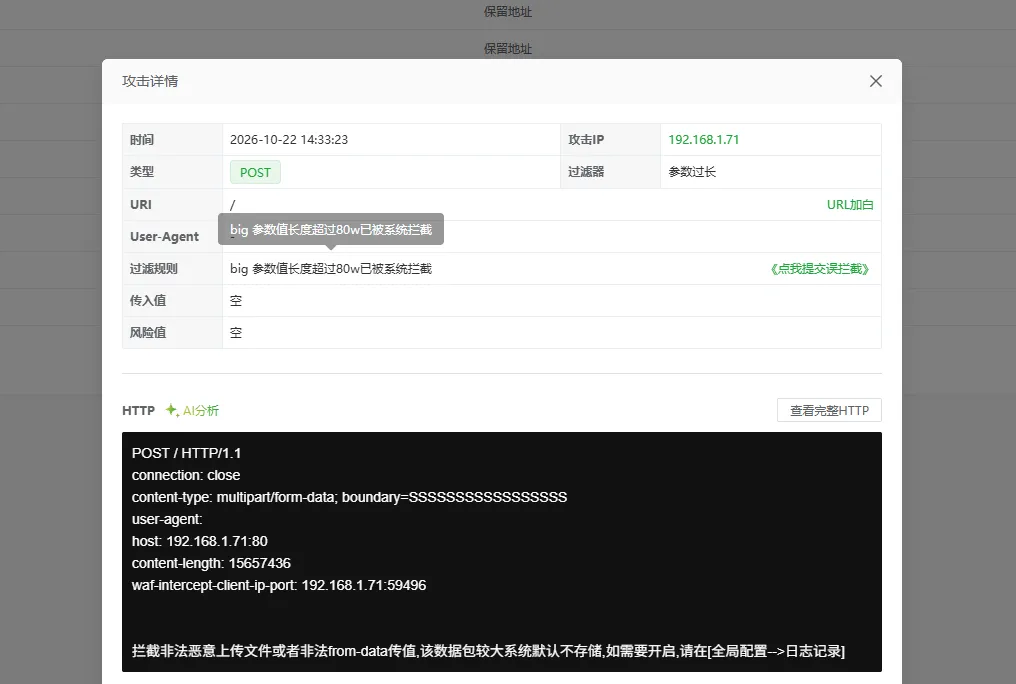Viewport: 1016px width, 684px height.
Task: Click the 攻击IP label
Action: (x=586, y=139)
